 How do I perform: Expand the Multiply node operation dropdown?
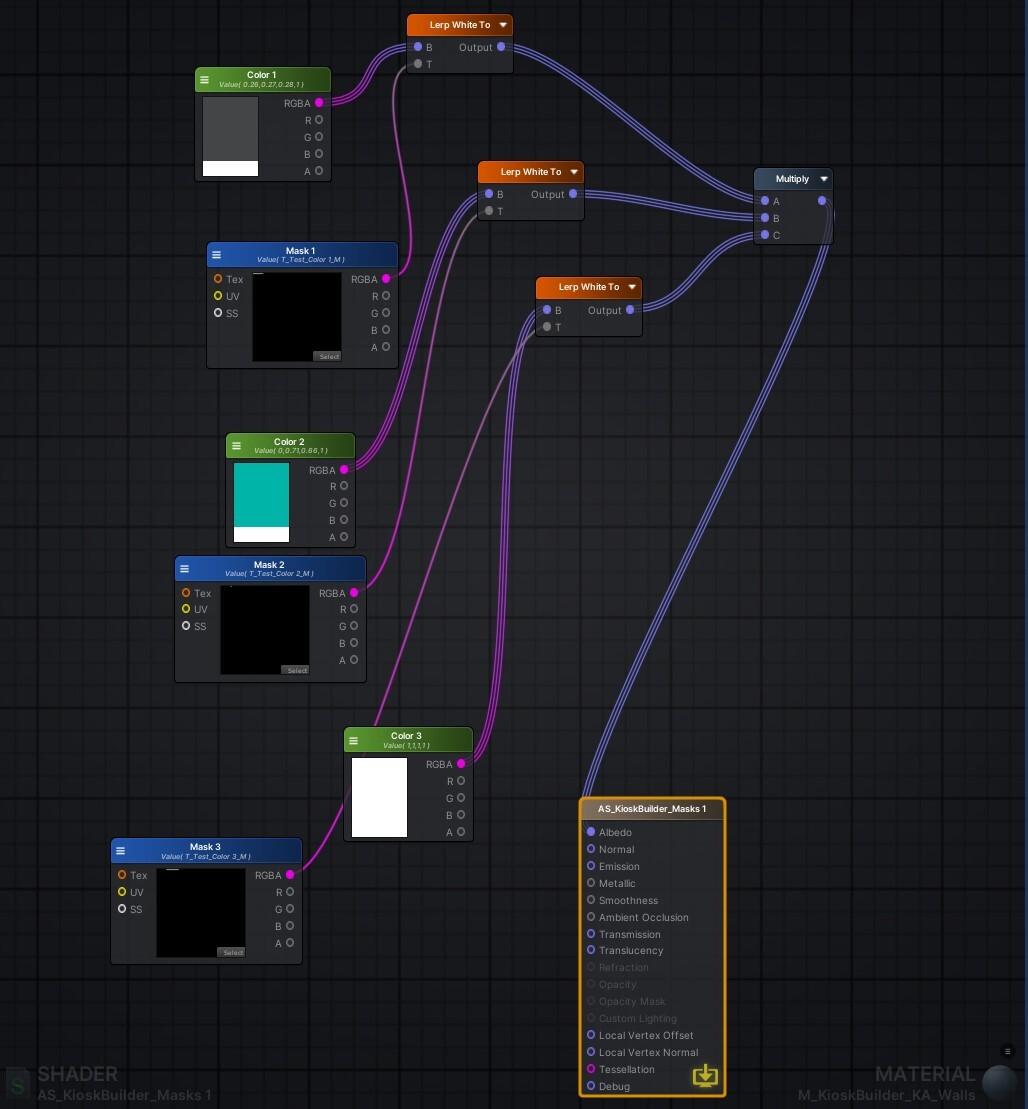tap(823, 178)
